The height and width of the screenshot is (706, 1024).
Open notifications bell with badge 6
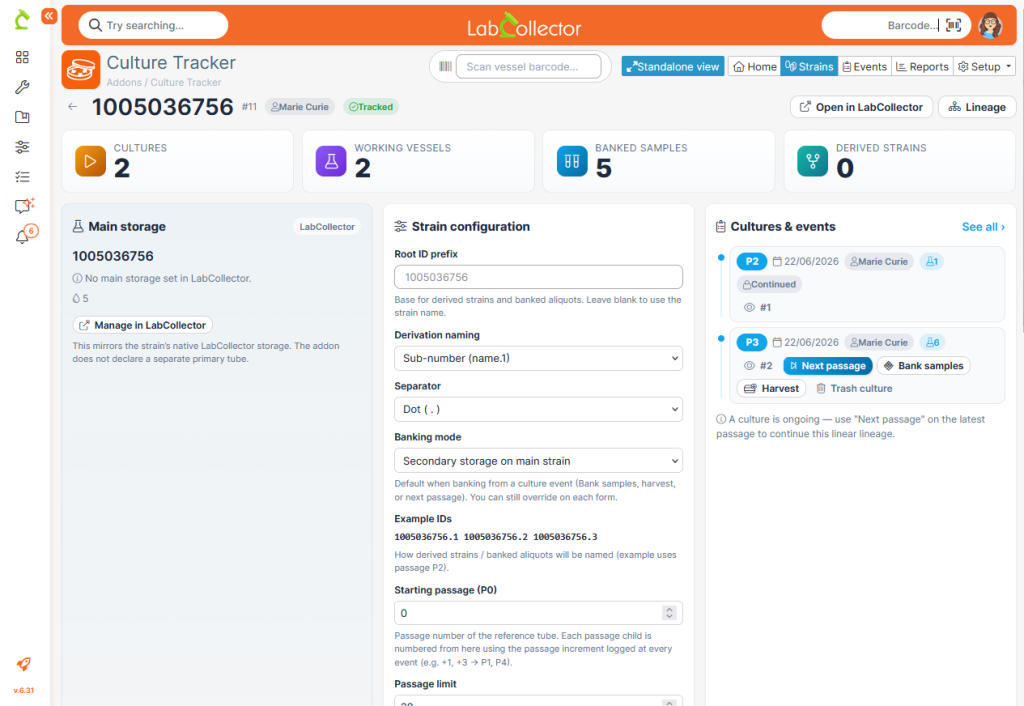point(25,235)
